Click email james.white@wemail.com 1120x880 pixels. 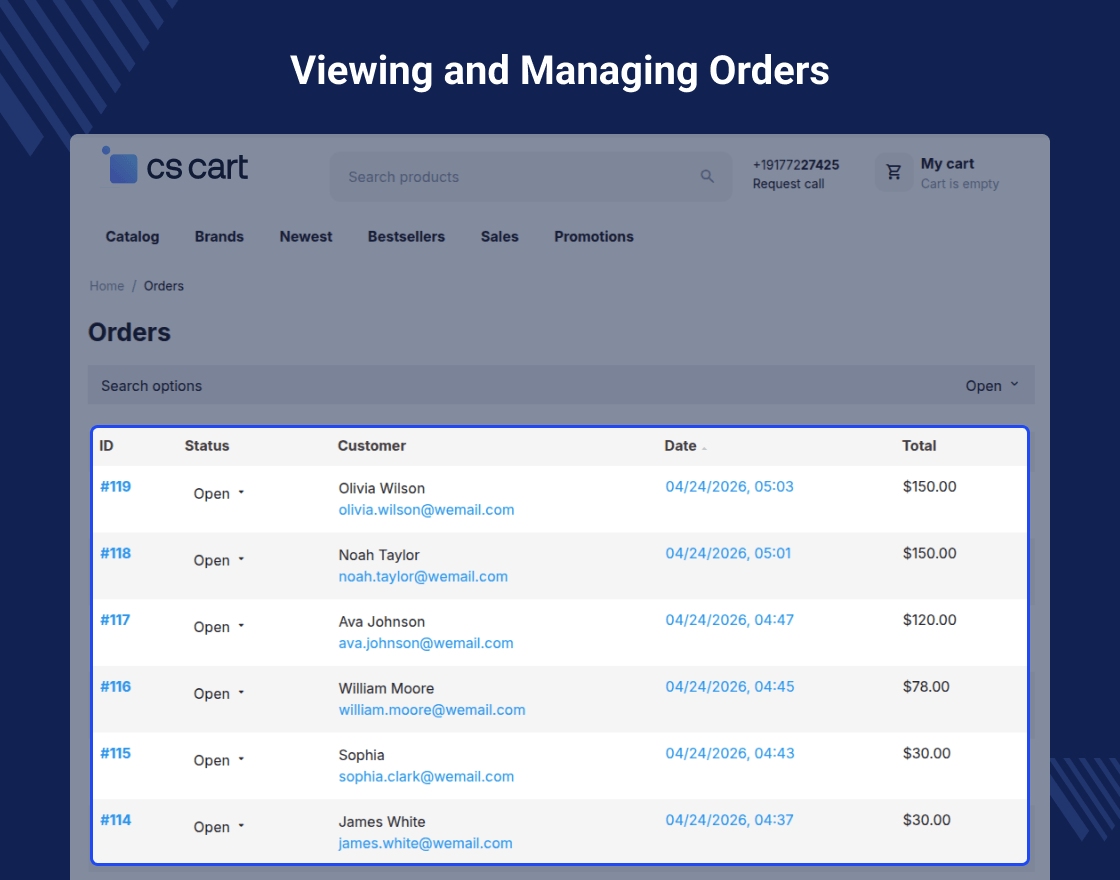(x=426, y=843)
